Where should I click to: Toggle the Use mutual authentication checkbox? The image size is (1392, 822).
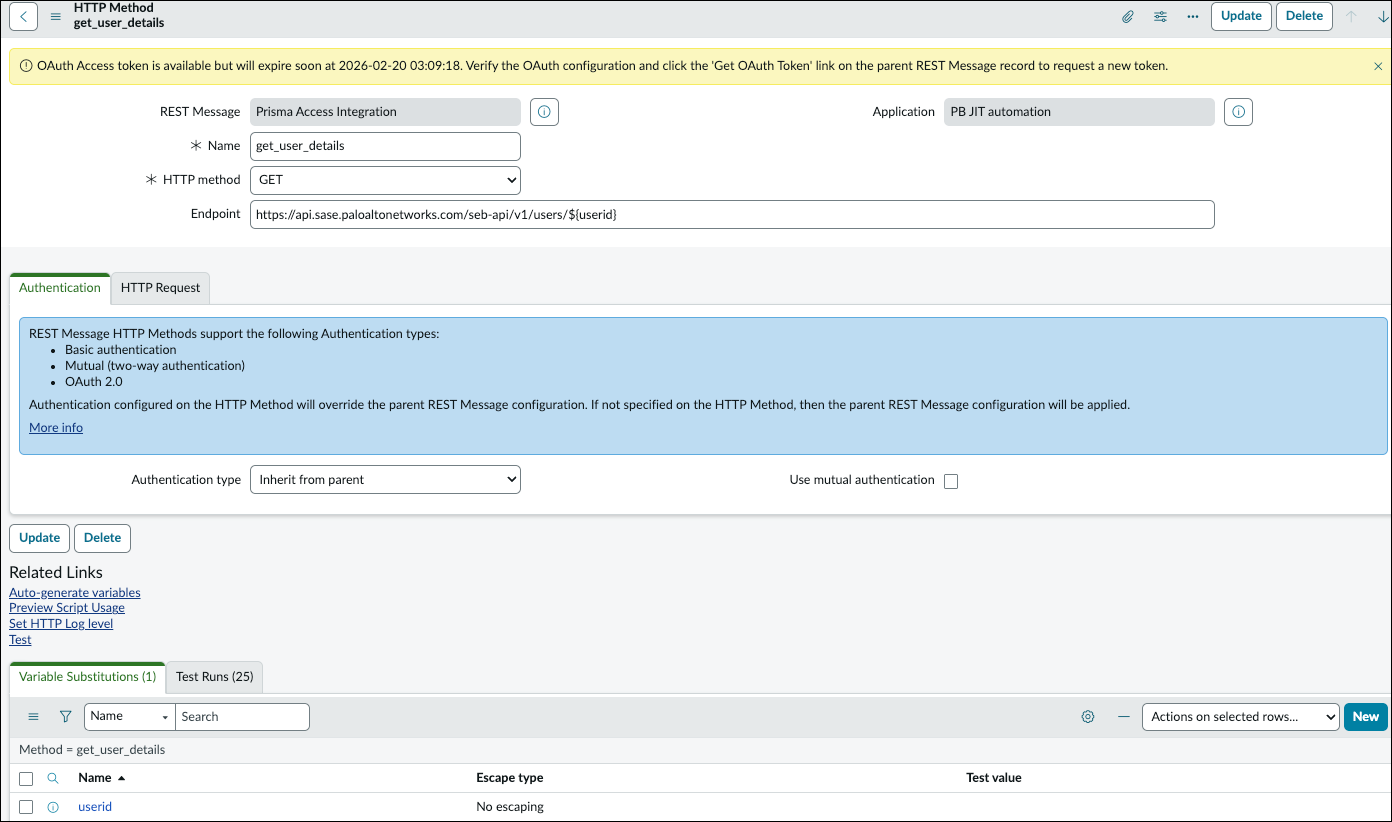(951, 481)
